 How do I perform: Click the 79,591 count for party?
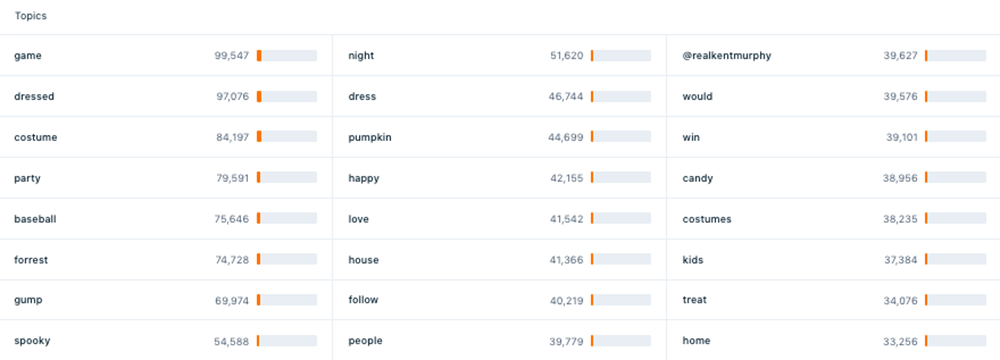click(x=232, y=178)
